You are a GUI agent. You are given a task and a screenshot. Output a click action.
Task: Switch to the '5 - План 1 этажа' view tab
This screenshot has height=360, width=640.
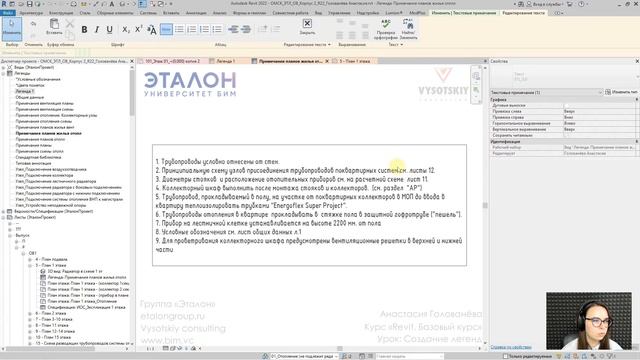pos(354,61)
